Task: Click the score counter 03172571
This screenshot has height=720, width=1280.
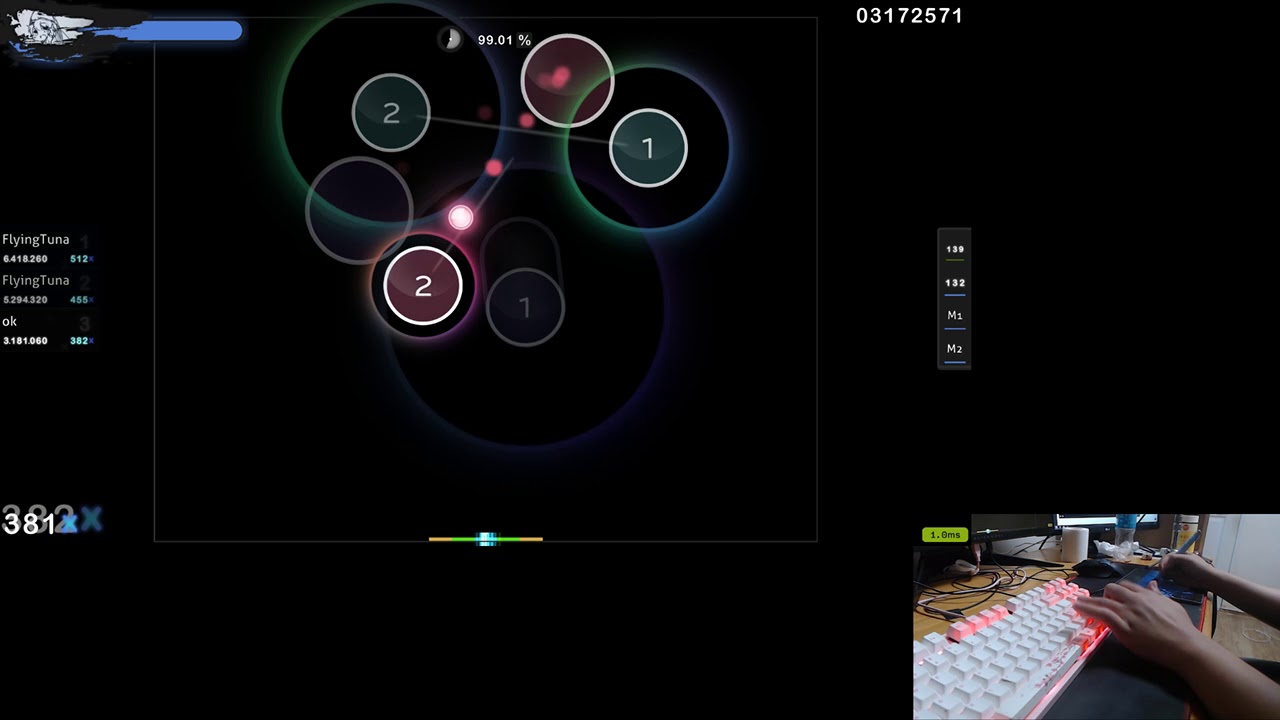Action: coord(909,16)
